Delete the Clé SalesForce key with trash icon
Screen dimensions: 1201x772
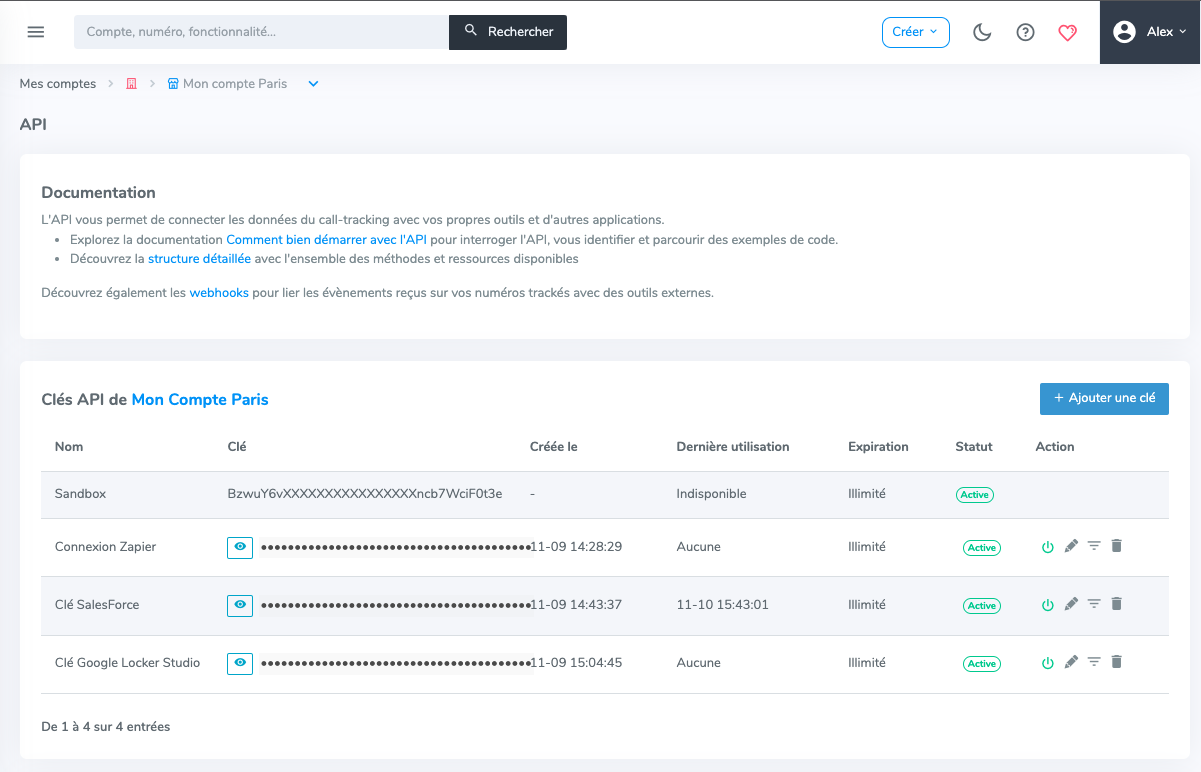coord(1117,604)
